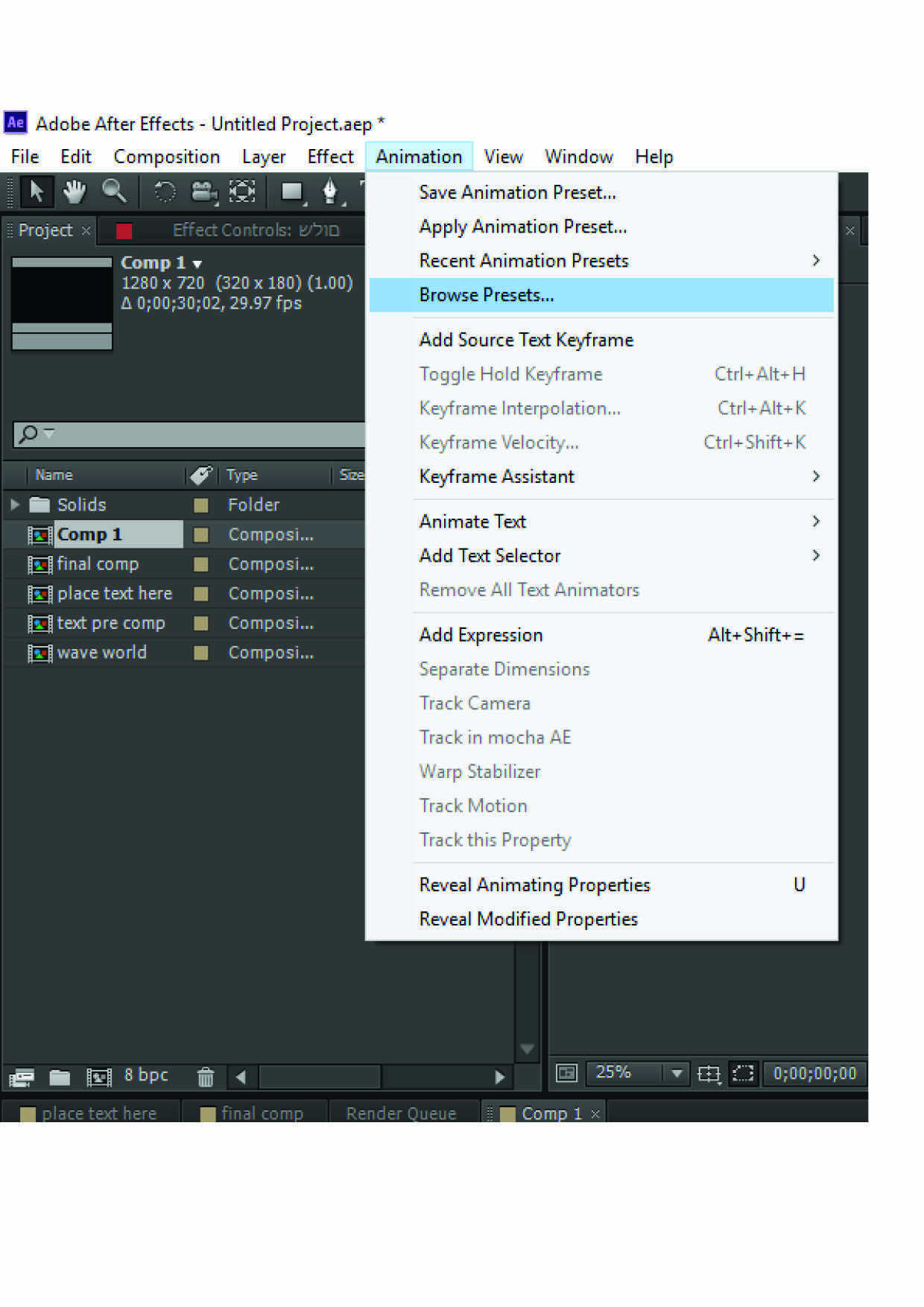Screen dimensions: 924x1307
Task: Open the View menu
Action: pyautogui.click(x=503, y=156)
